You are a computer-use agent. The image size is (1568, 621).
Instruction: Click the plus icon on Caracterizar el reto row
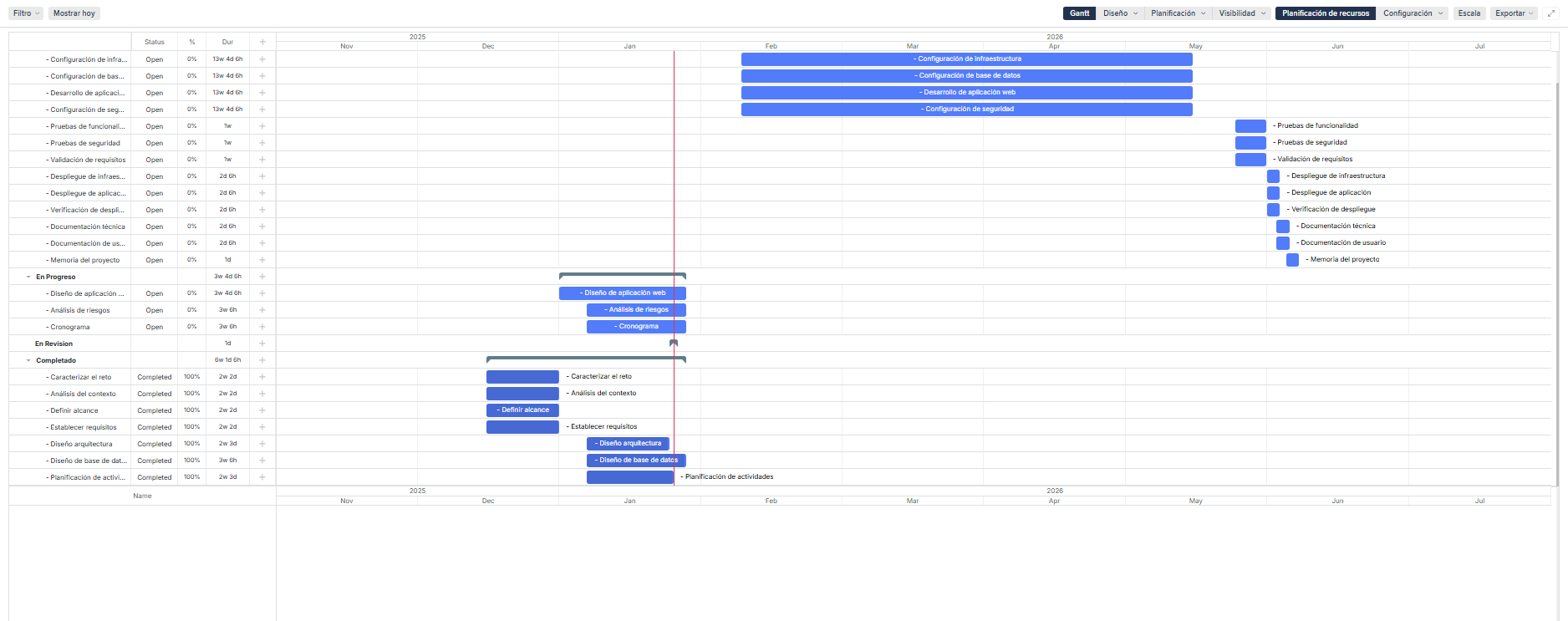262,377
